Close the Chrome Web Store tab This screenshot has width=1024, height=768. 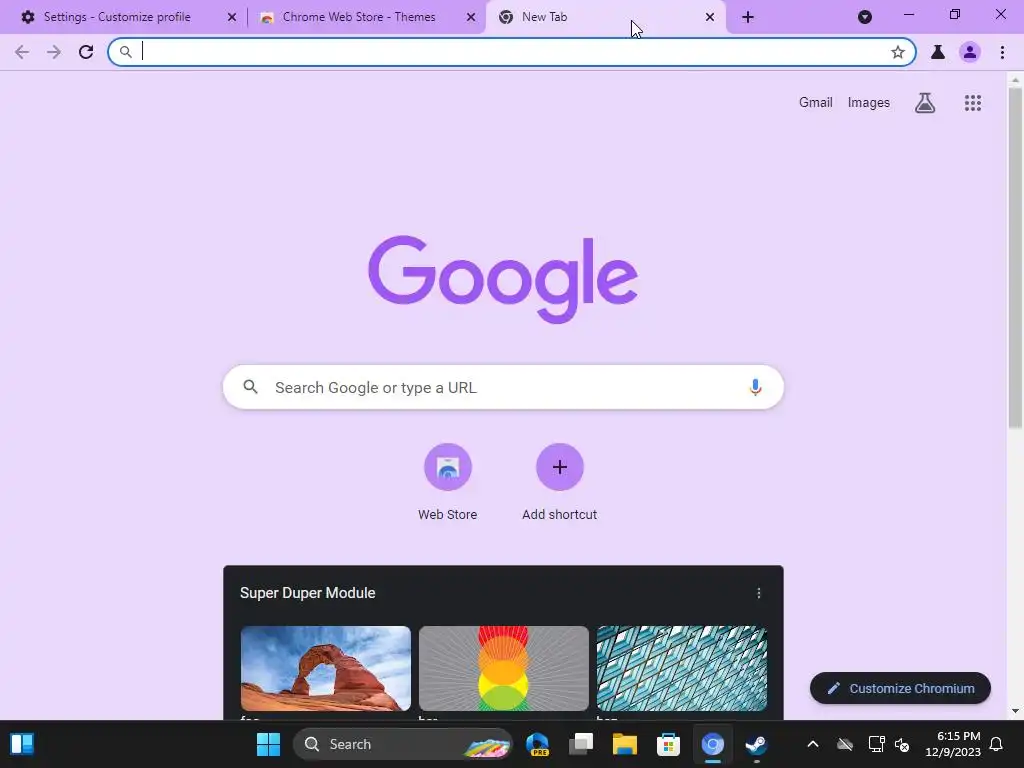(x=471, y=17)
